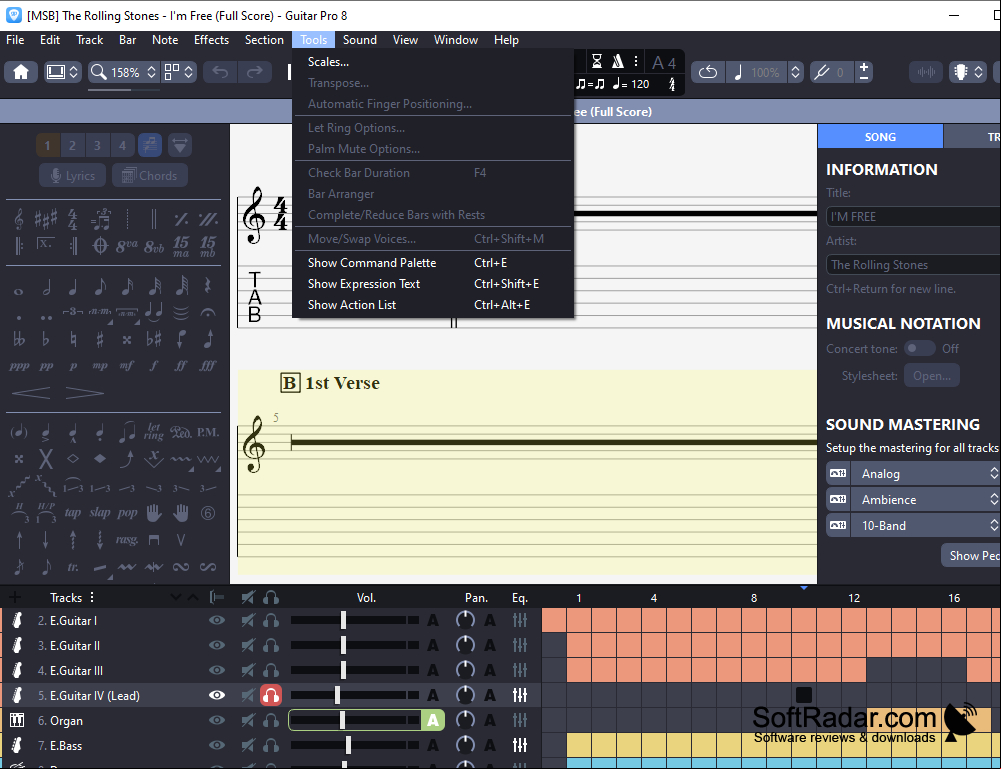Click the add track plus icon

tap(15, 597)
